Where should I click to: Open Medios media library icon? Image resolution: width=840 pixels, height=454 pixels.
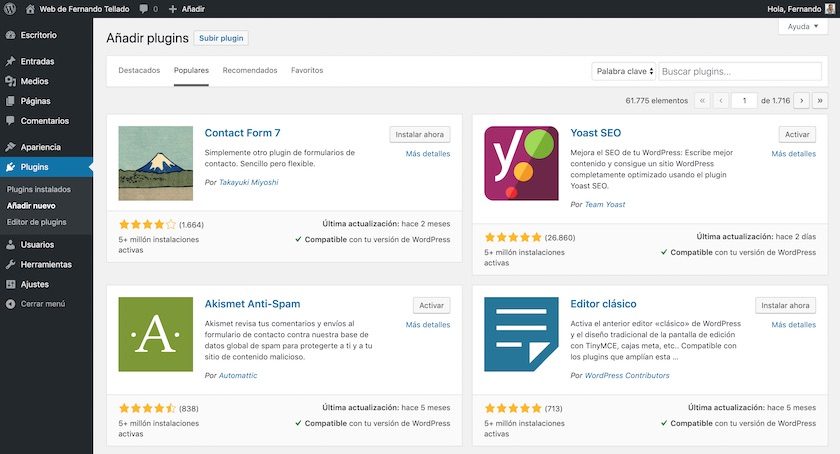click(10, 81)
